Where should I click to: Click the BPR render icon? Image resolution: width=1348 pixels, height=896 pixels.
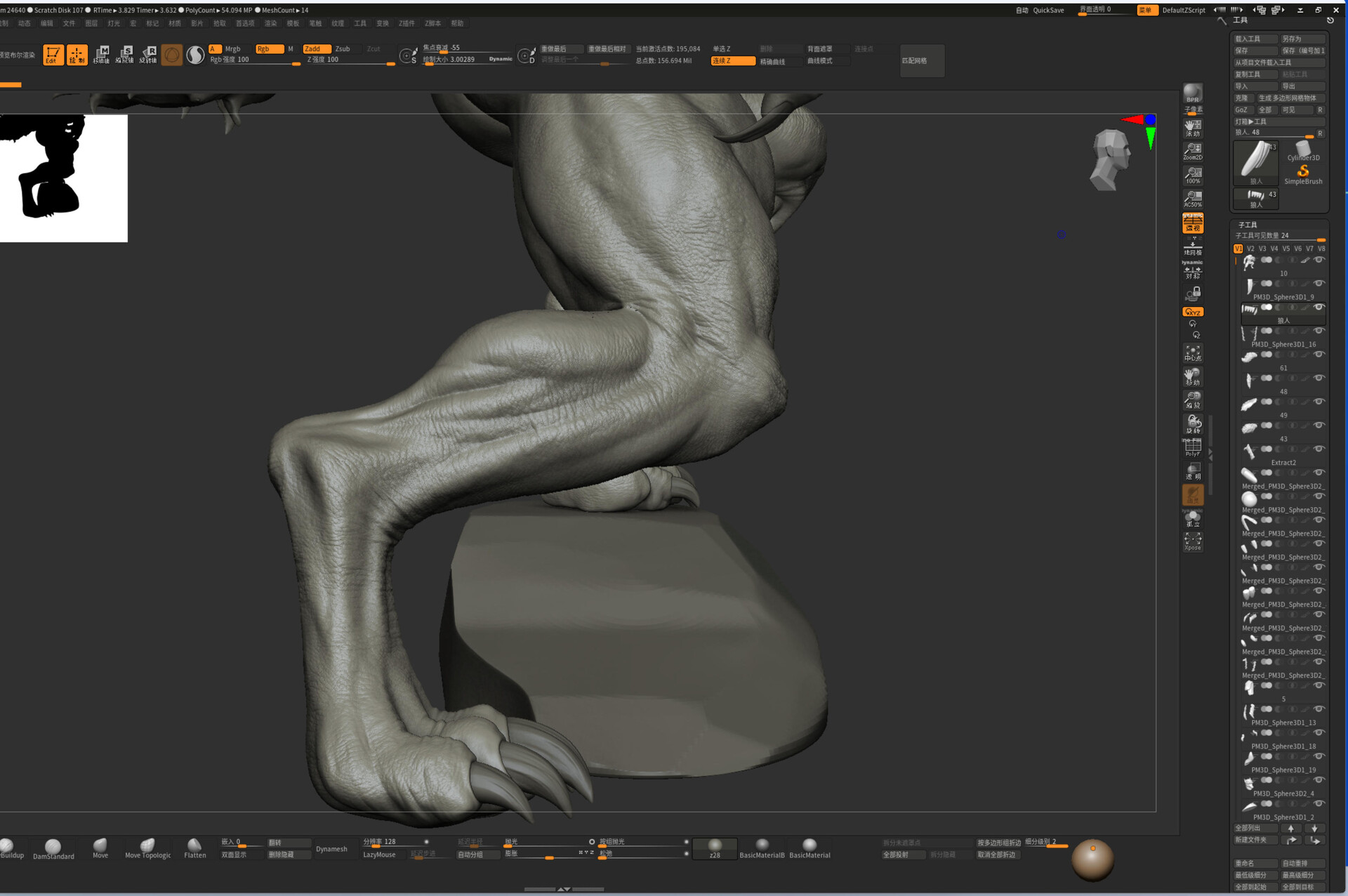[x=1192, y=93]
